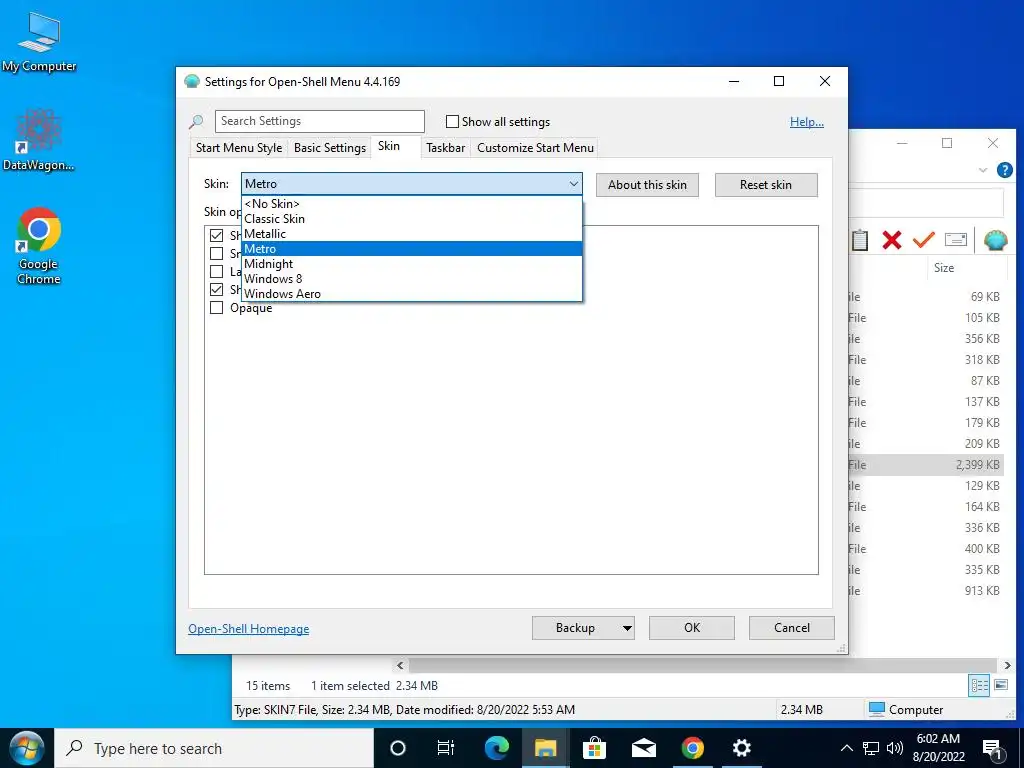Click the volume speaker icon in the tray
Screen dimensions: 1024x768
click(895, 748)
